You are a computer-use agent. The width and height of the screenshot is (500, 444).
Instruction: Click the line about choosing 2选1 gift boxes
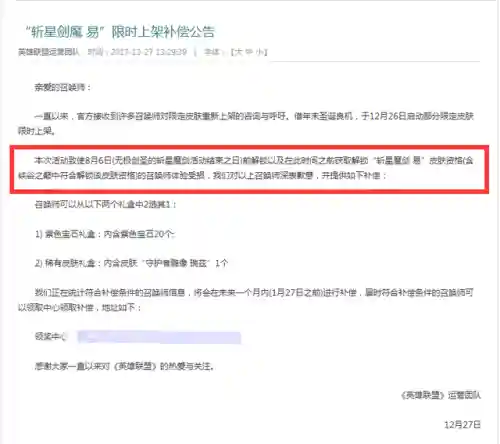105,204
